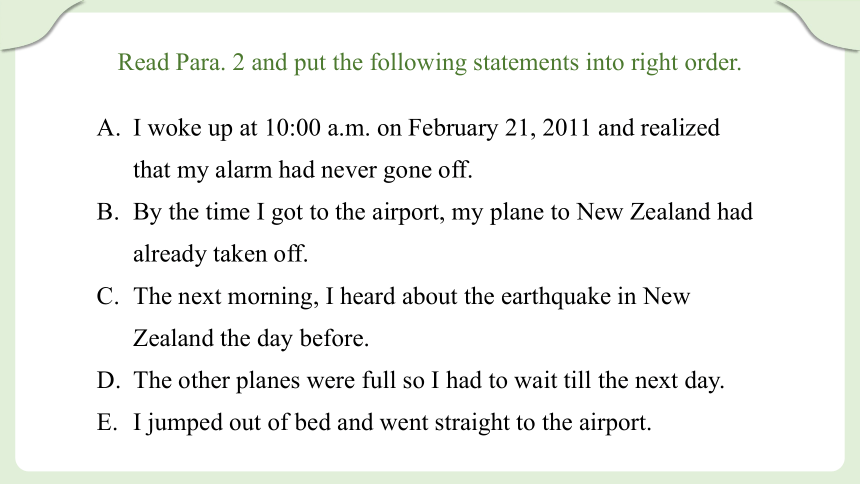Viewport: 860px width, 484px height.
Task: Click the date 'February 21, 2011'
Action: coord(500,128)
